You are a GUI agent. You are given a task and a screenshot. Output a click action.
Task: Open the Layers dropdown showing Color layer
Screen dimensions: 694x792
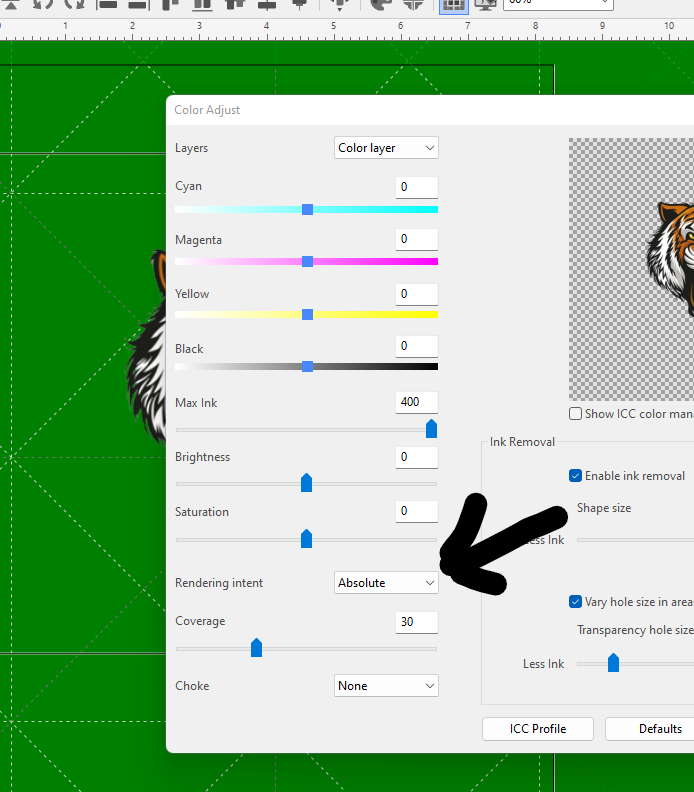pos(386,148)
